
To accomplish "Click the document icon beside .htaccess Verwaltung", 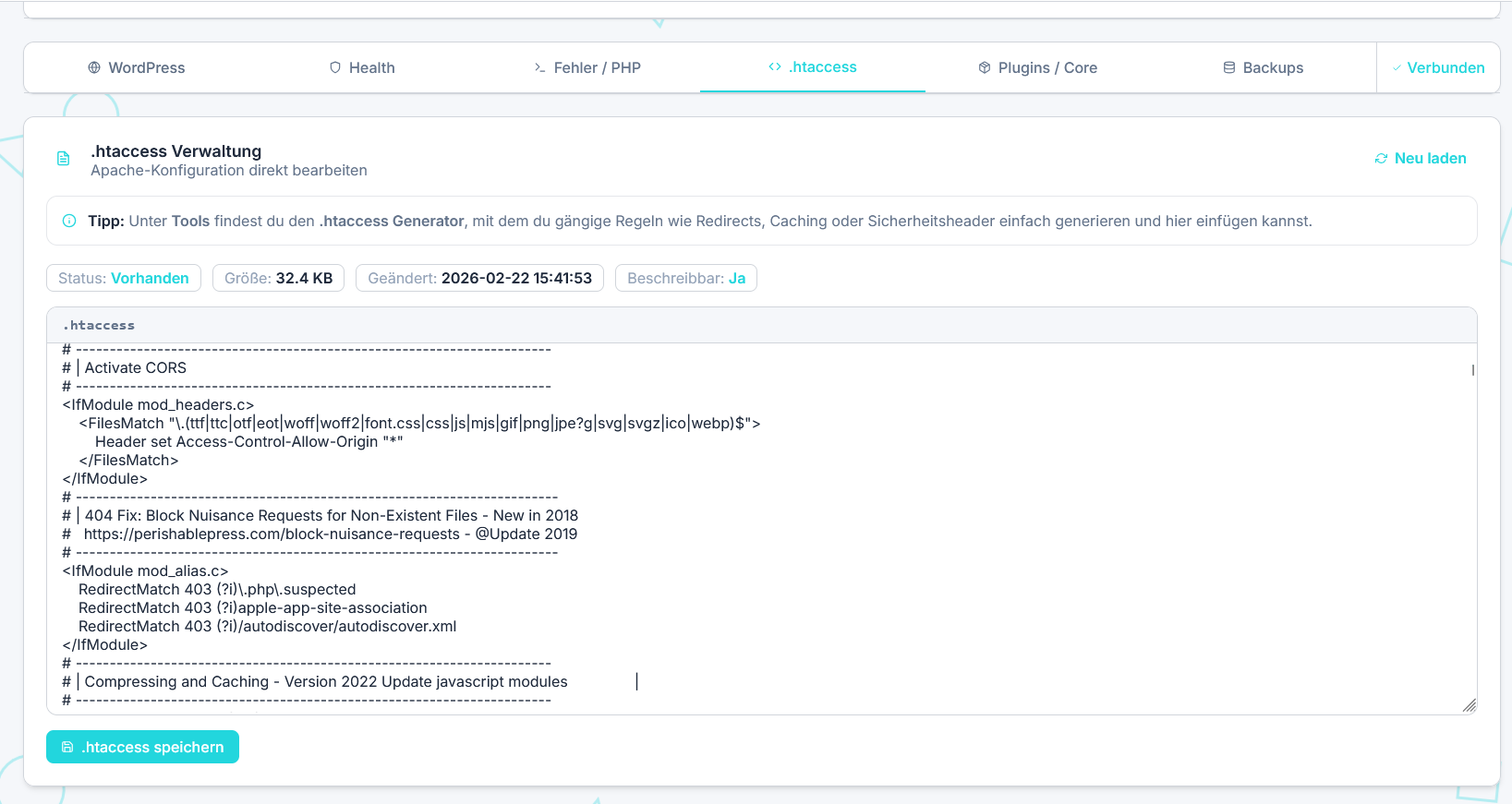I will 64,159.
